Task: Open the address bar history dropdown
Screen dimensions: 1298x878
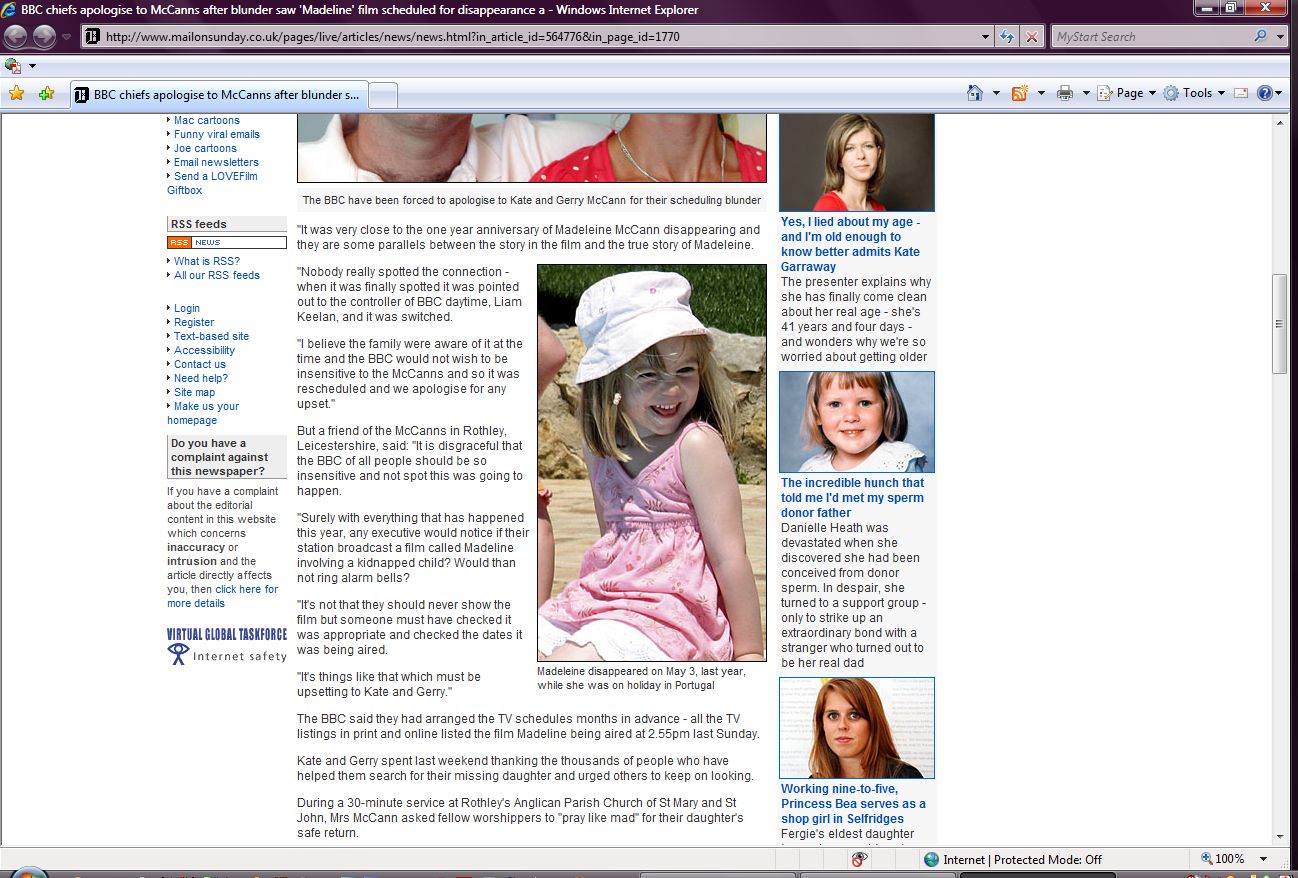Action: (986, 37)
